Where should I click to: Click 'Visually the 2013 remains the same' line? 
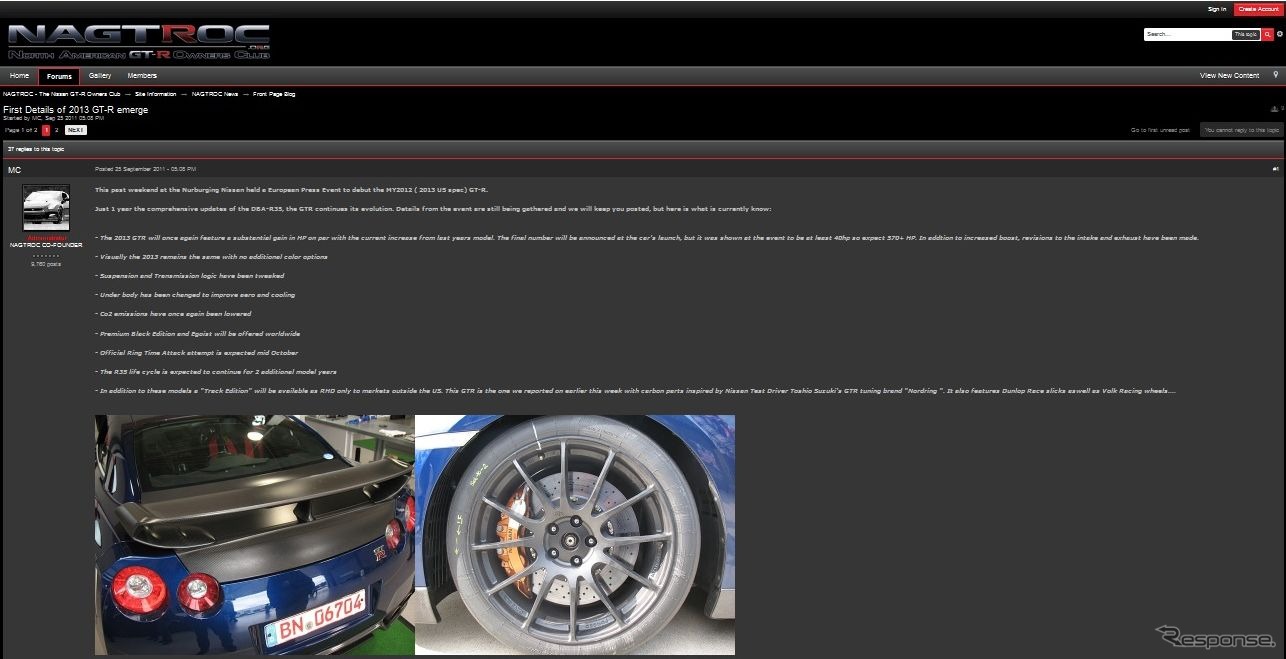pyautogui.click(x=211, y=257)
